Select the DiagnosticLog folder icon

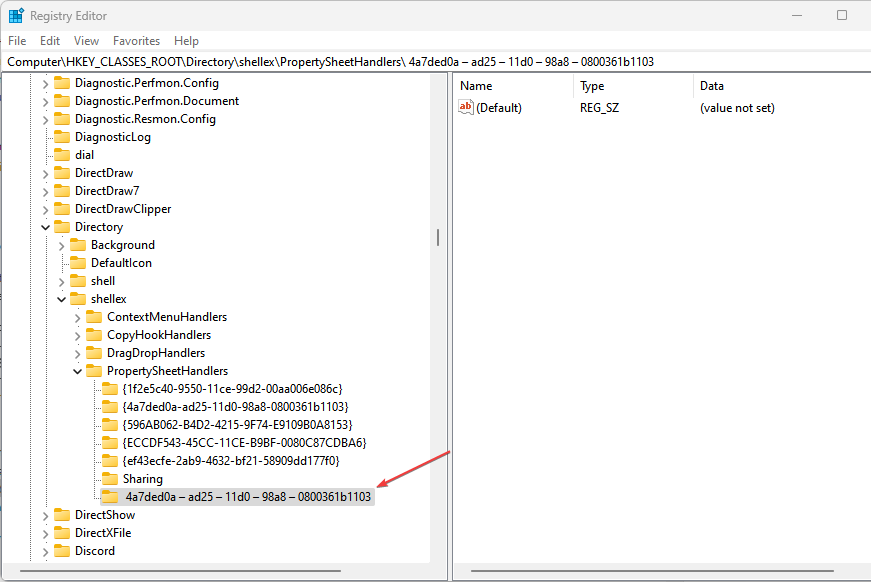62,137
